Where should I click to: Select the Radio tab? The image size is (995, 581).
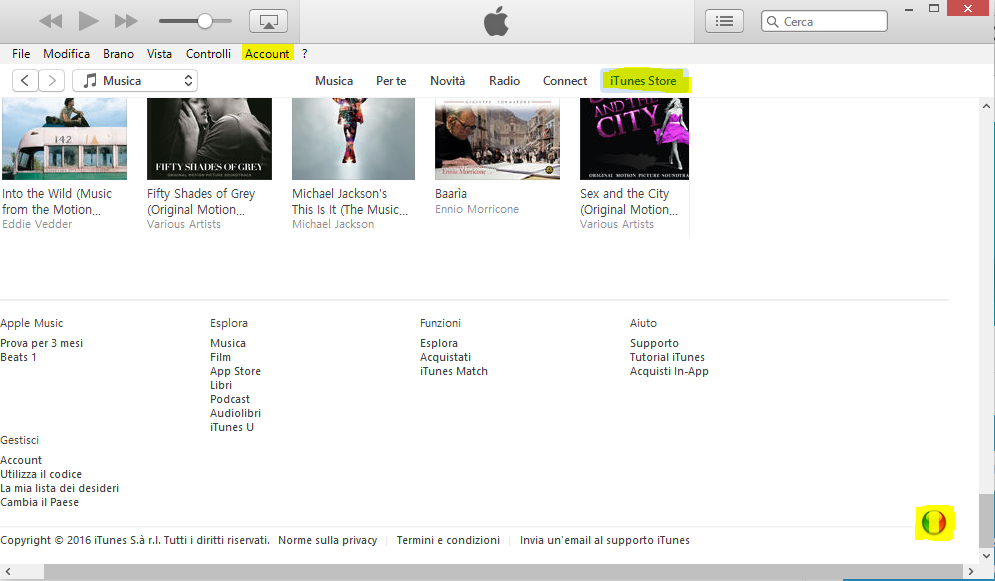click(504, 81)
